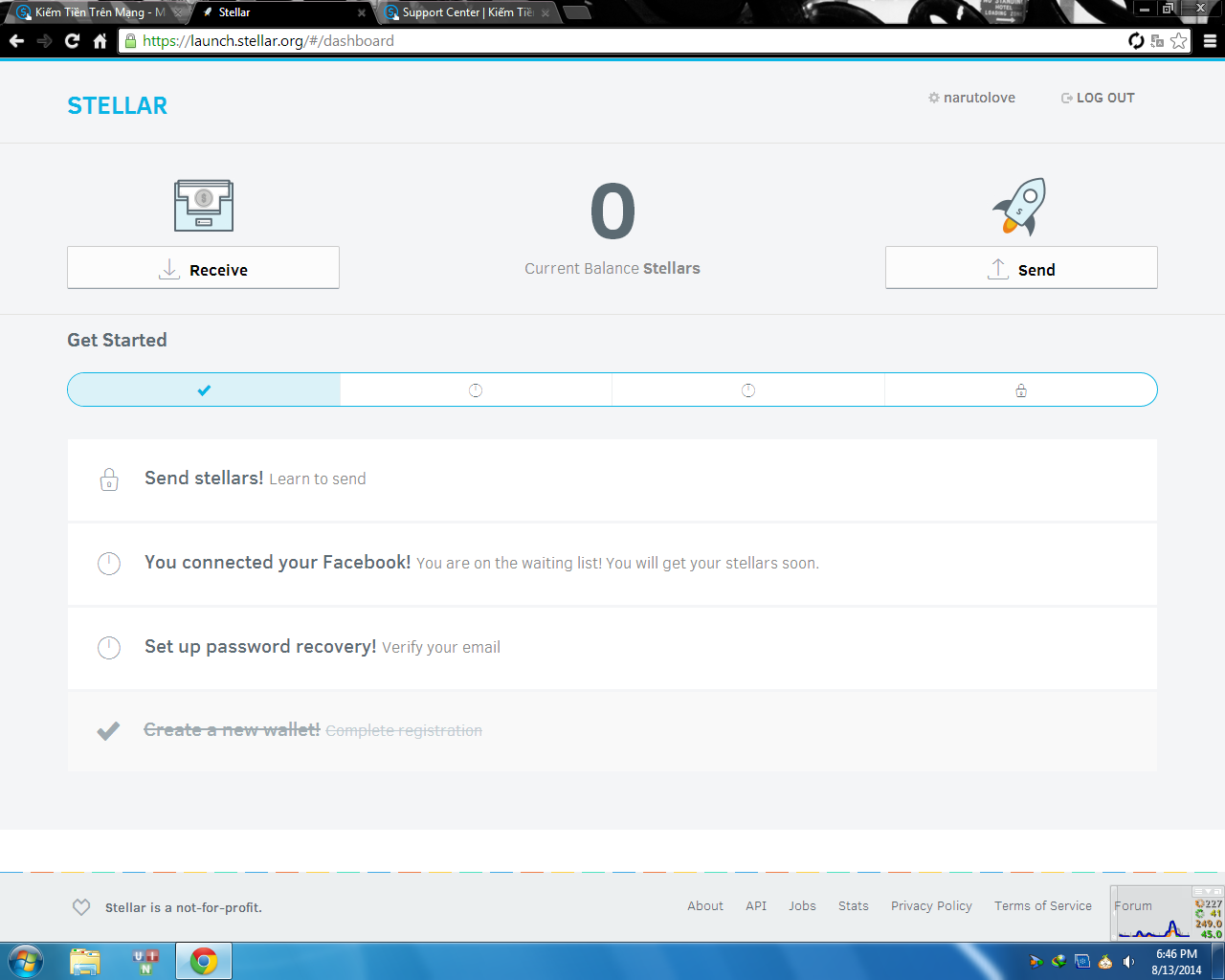1225x980 pixels.
Task: Click You connected your Facebook! heading
Action: [x=278, y=562]
